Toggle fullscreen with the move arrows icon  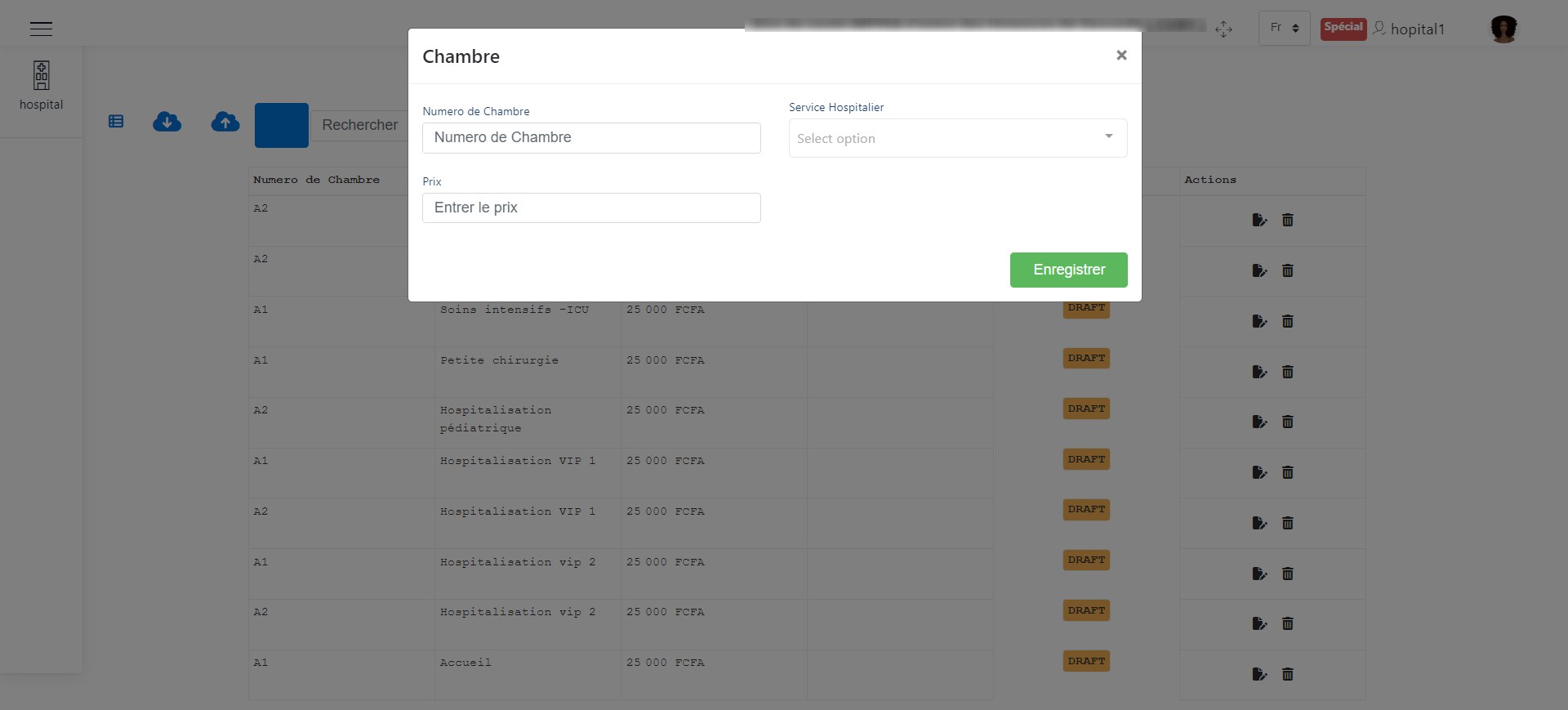pos(1223,29)
